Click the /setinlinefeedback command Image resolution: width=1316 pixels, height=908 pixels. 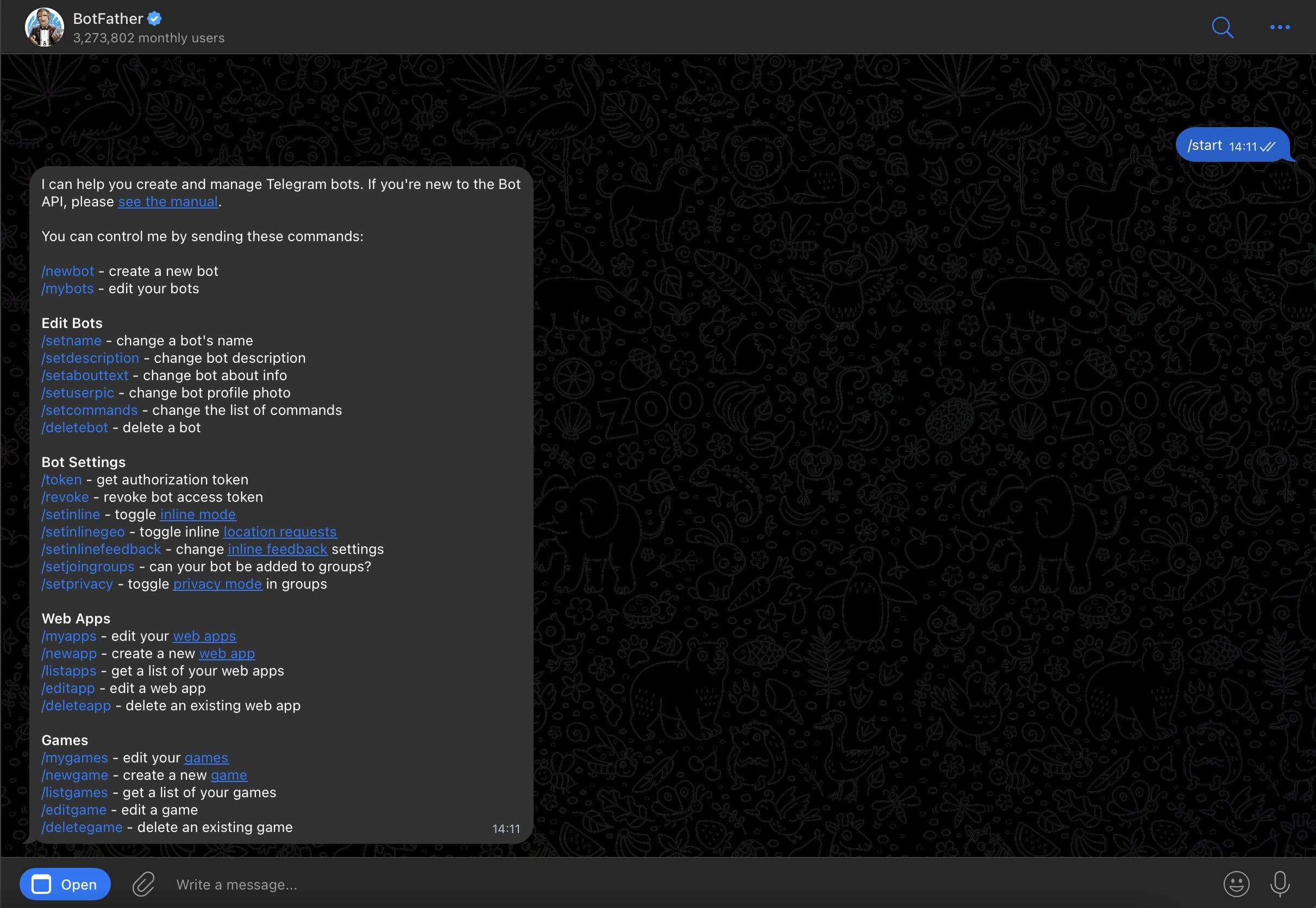pyautogui.click(x=101, y=550)
